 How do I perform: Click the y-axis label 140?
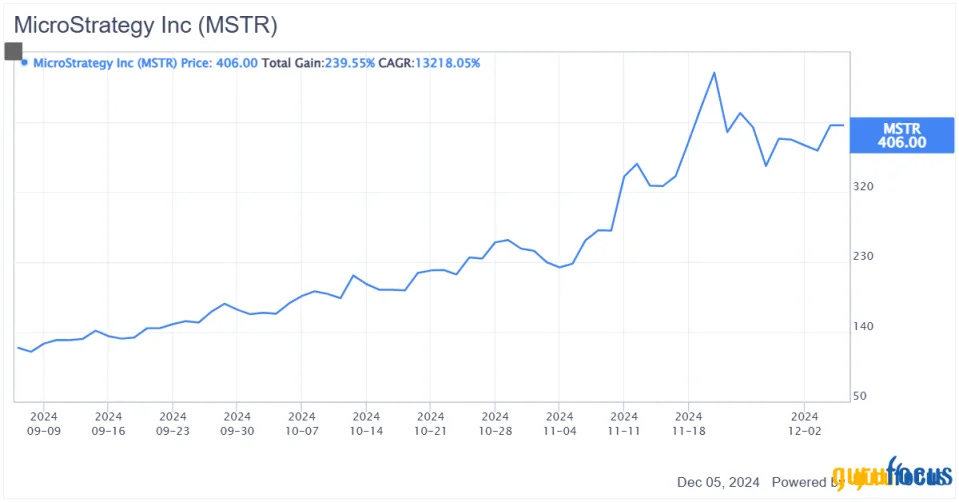pos(863,327)
